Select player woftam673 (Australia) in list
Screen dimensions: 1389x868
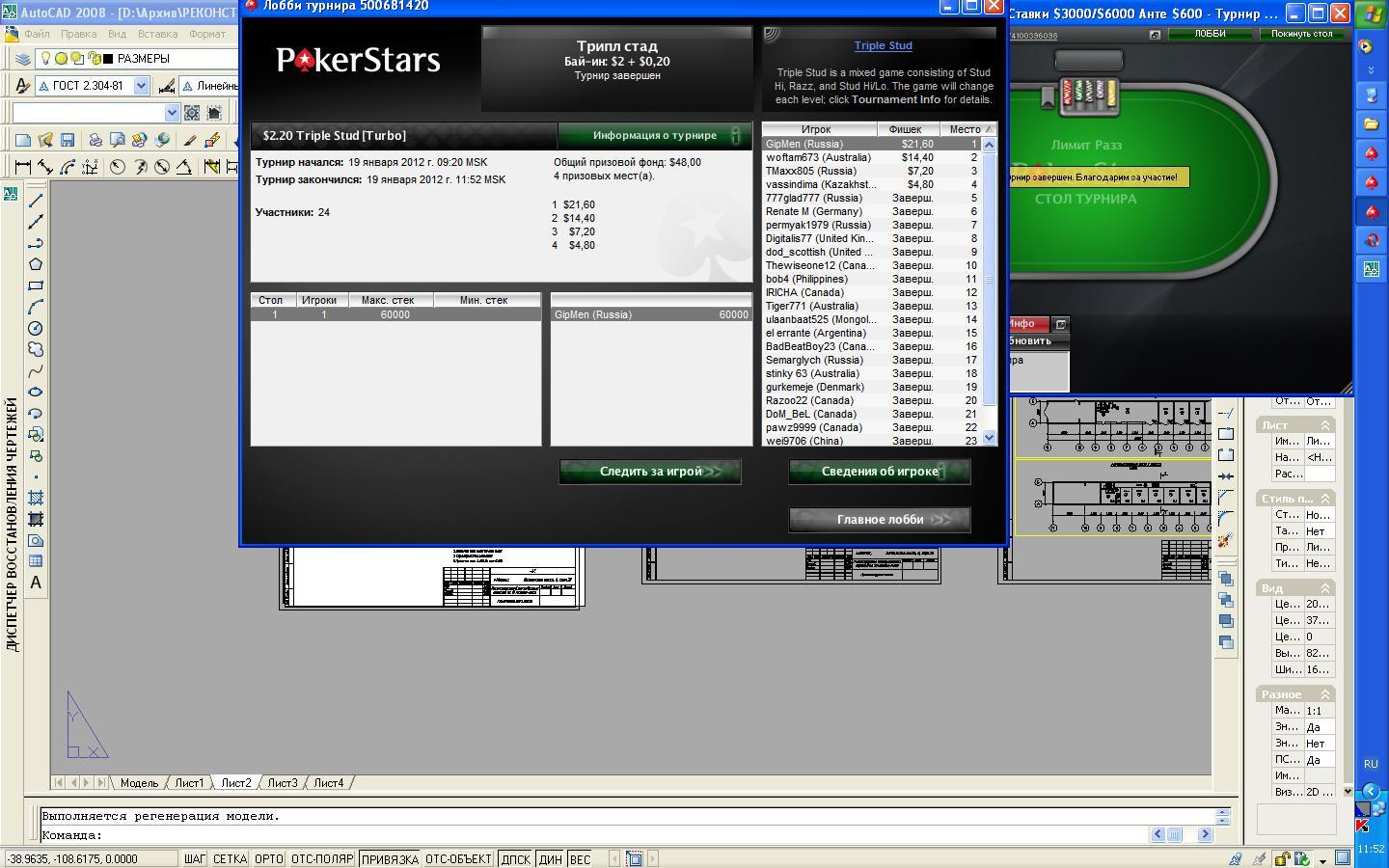[818, 157]
